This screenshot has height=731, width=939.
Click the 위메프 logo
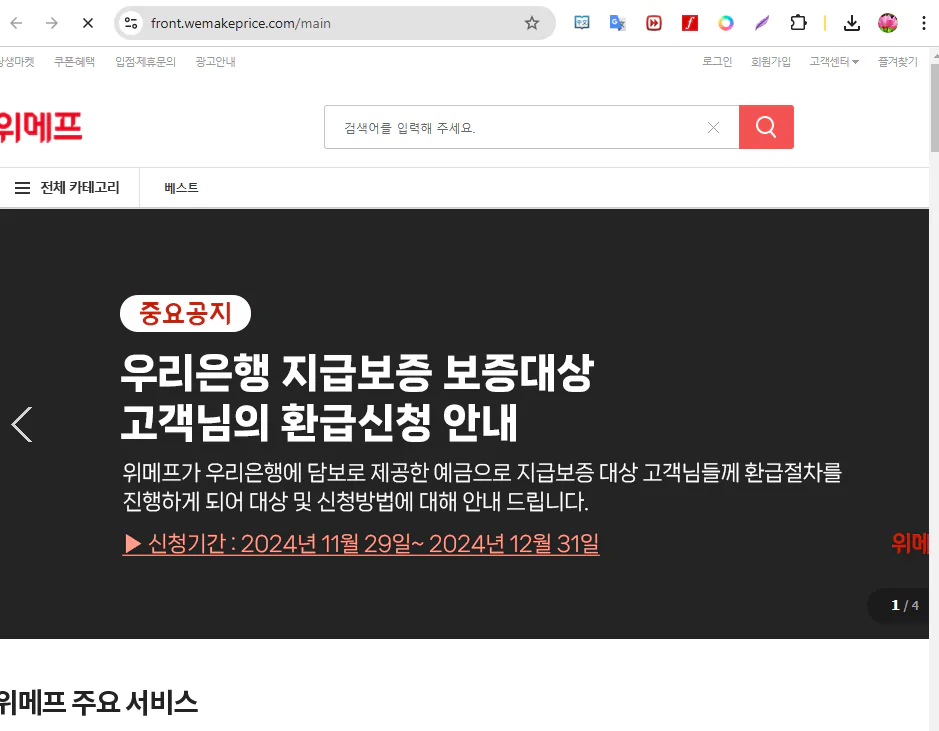(40, 127)
